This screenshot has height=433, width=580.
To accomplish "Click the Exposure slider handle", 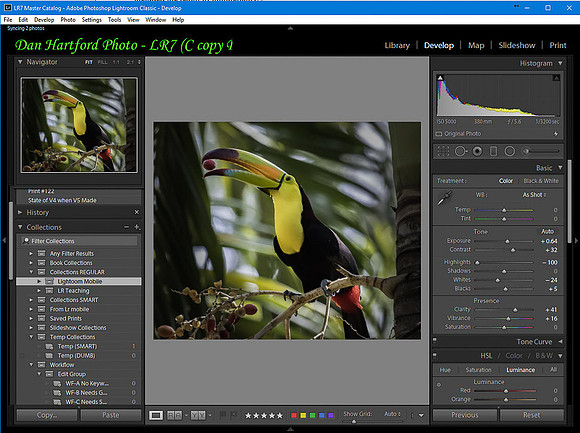I will pyautogui.click(x=508, y=241).
